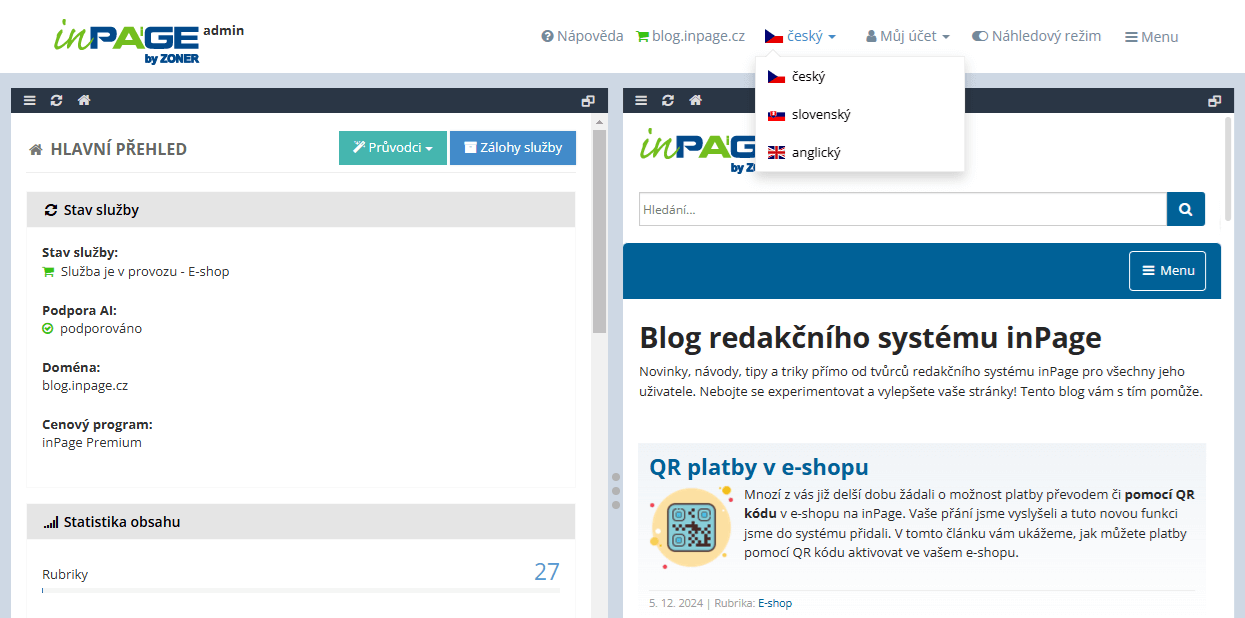Expand the Průvodci dropdown button
This screenshot has height=618, width=1245.
(x=392, y=148)
